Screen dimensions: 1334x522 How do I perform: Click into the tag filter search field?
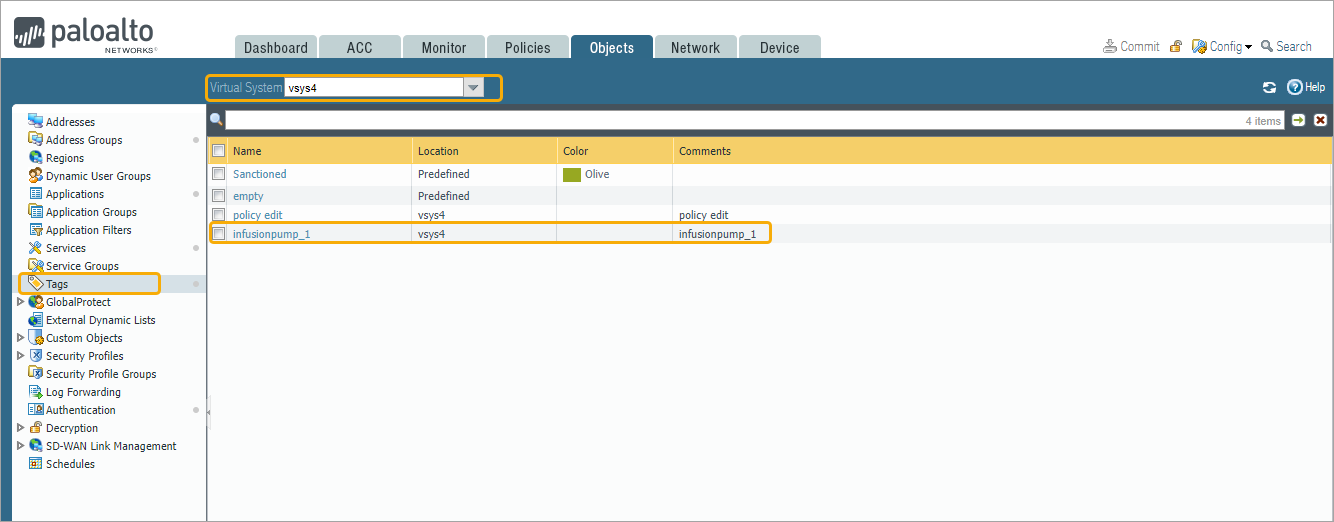pyautogui.click(x=730, y=120)
